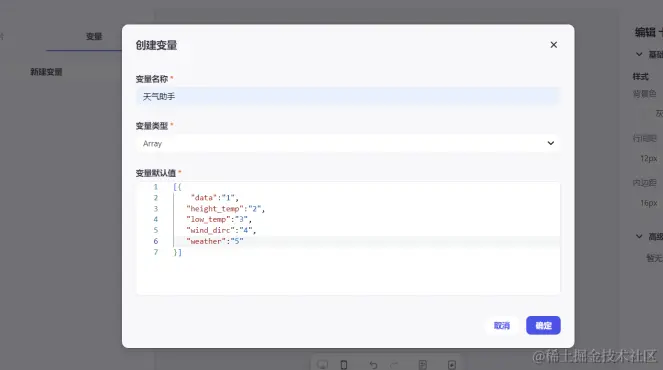
Task: Collapse the top section chevron in right panel
Action: pos(639,54)
